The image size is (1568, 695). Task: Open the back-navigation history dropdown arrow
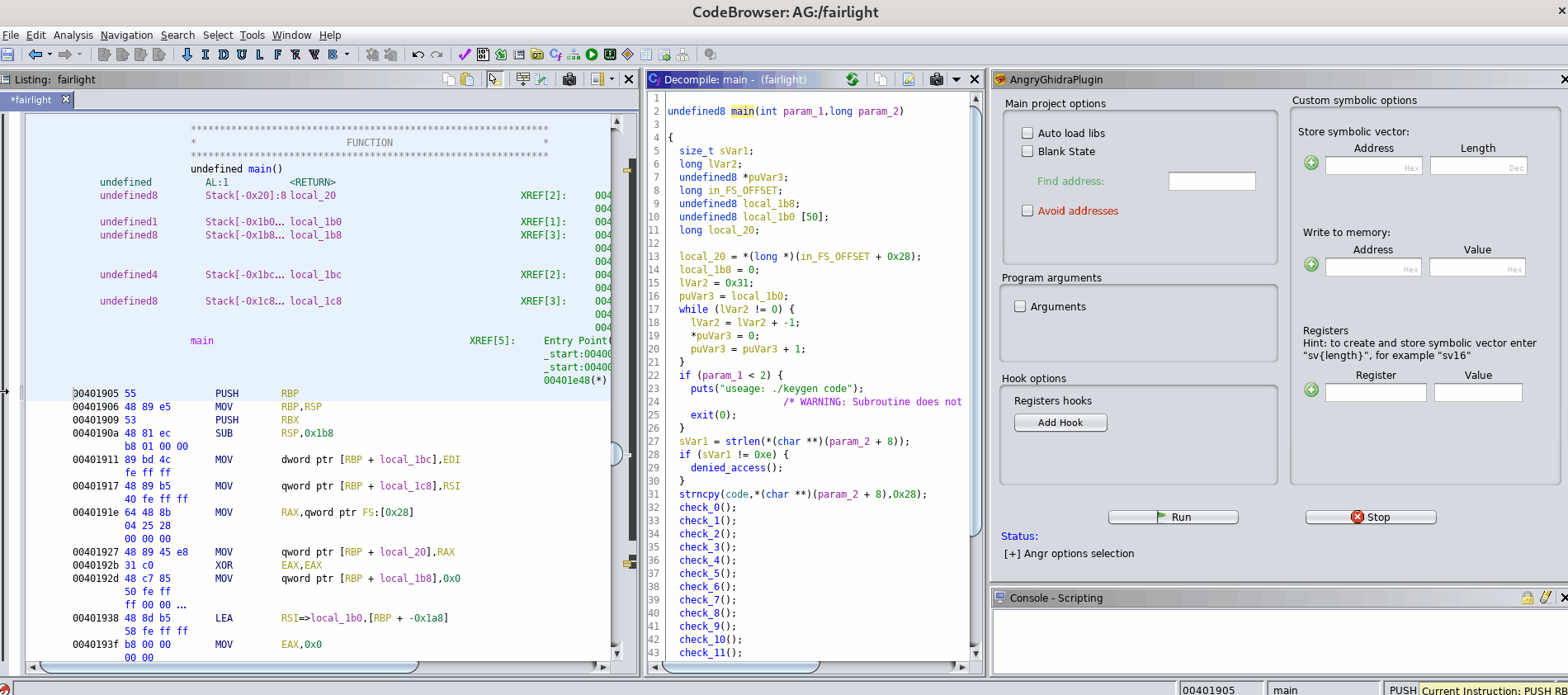pos(50,54)
